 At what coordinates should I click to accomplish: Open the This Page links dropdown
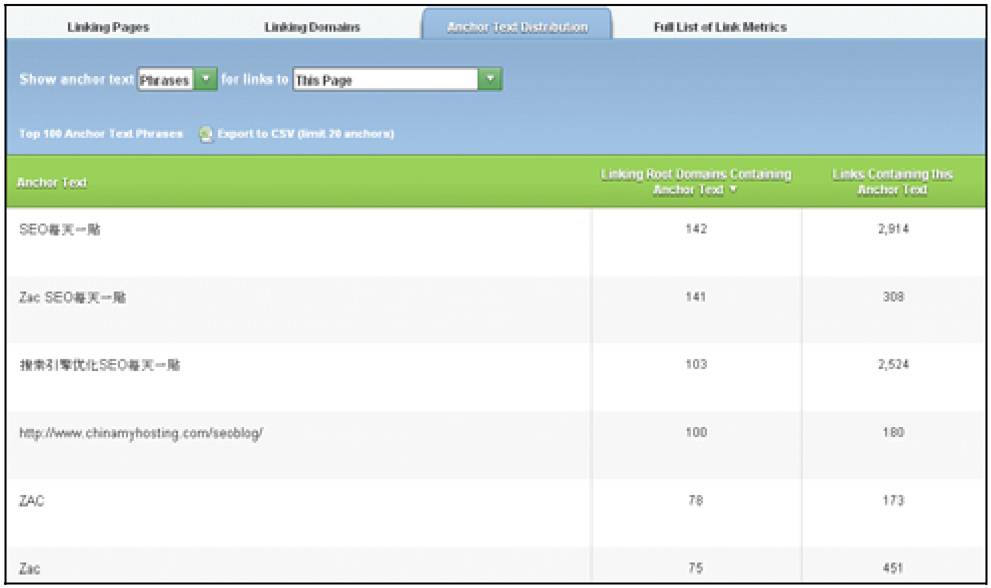tap(398, 80)
